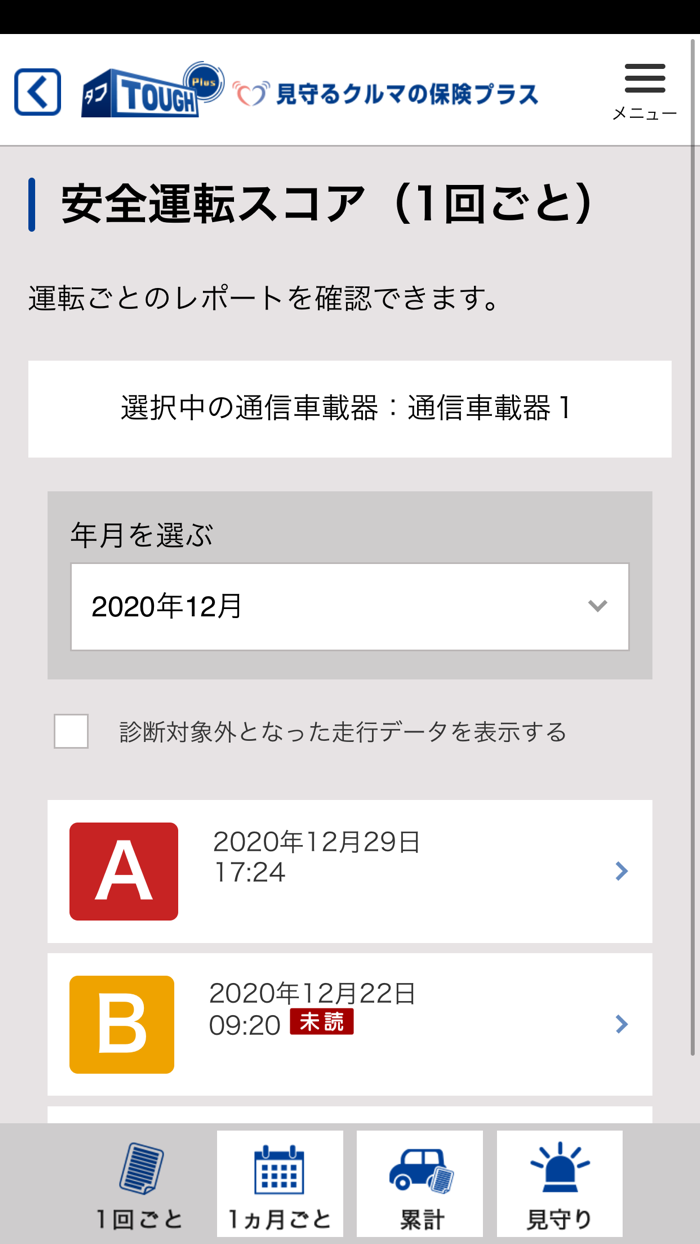Switch to the 1ヵ月ごと tab
The width and height of the screenshot is (700, 1244).
tap(280, 1184)
